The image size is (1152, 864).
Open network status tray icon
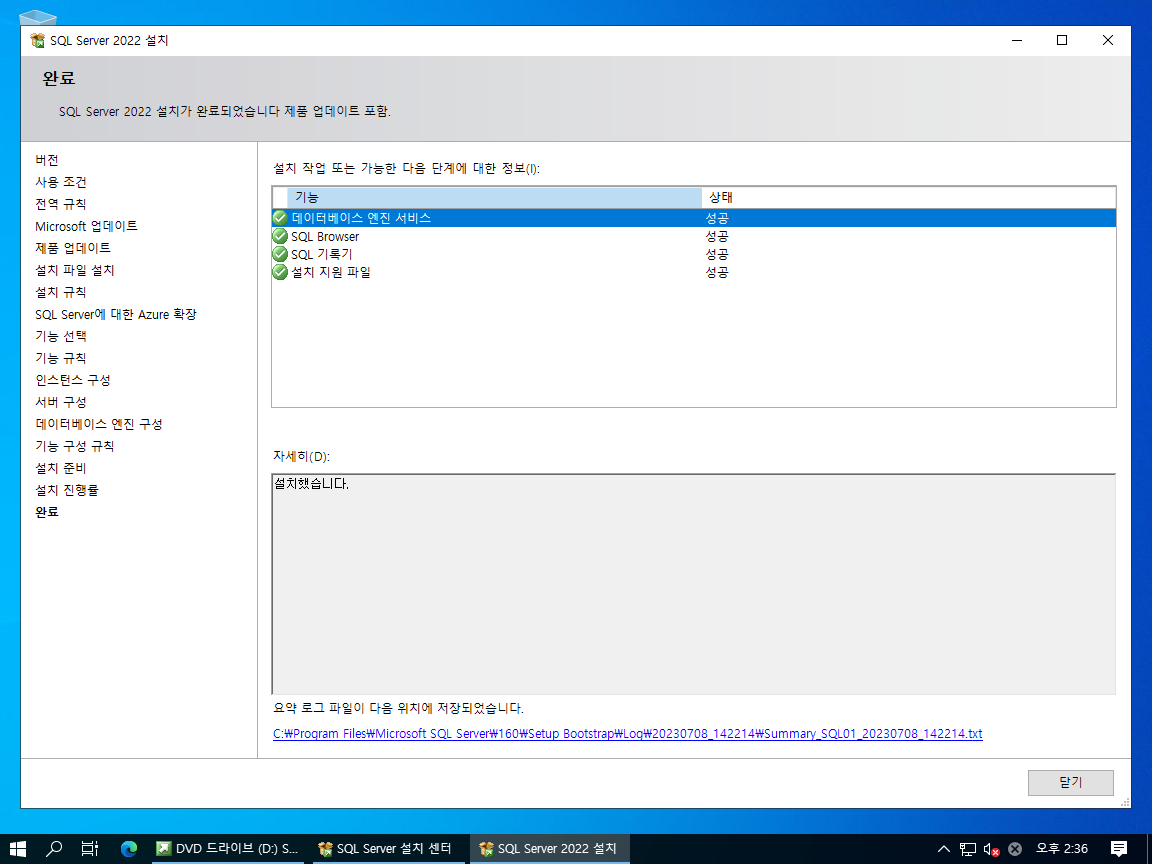pos(968,849)
